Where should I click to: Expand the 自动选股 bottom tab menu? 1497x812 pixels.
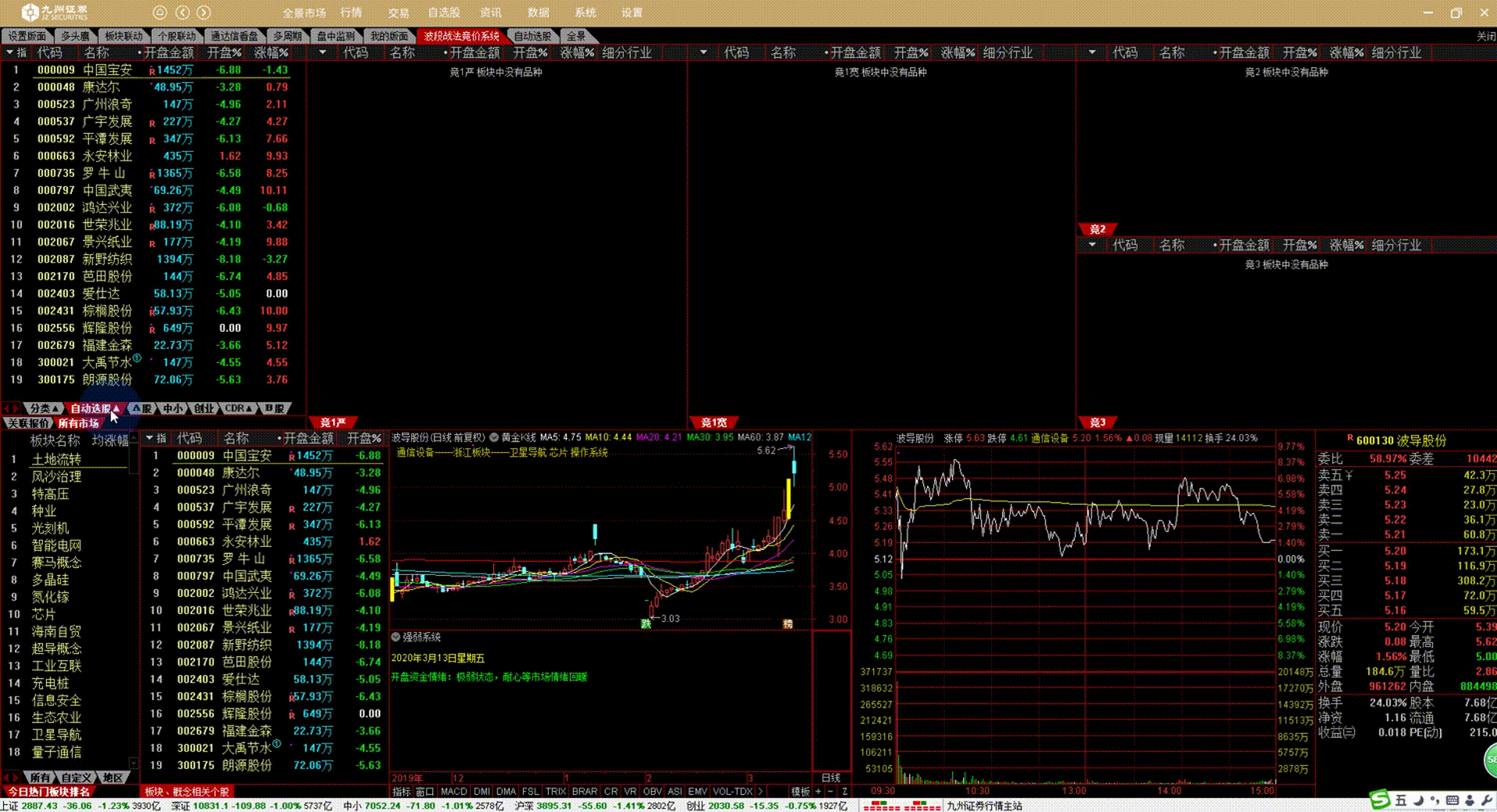(95, 408)
